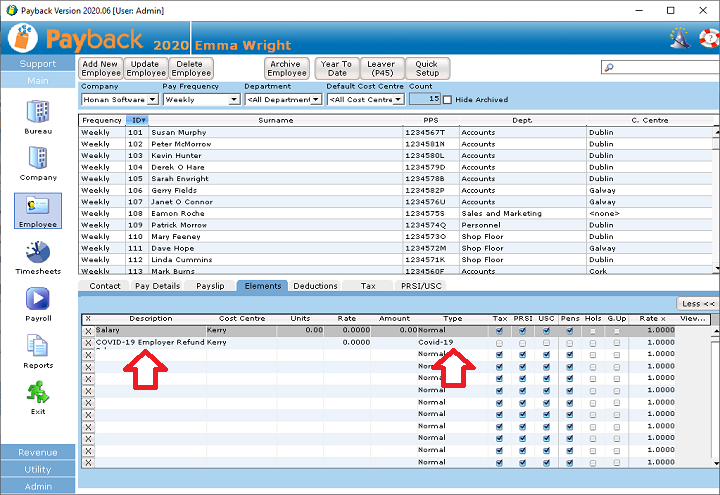Open the Timesheets pie chart icon

(x=38, y=253)
